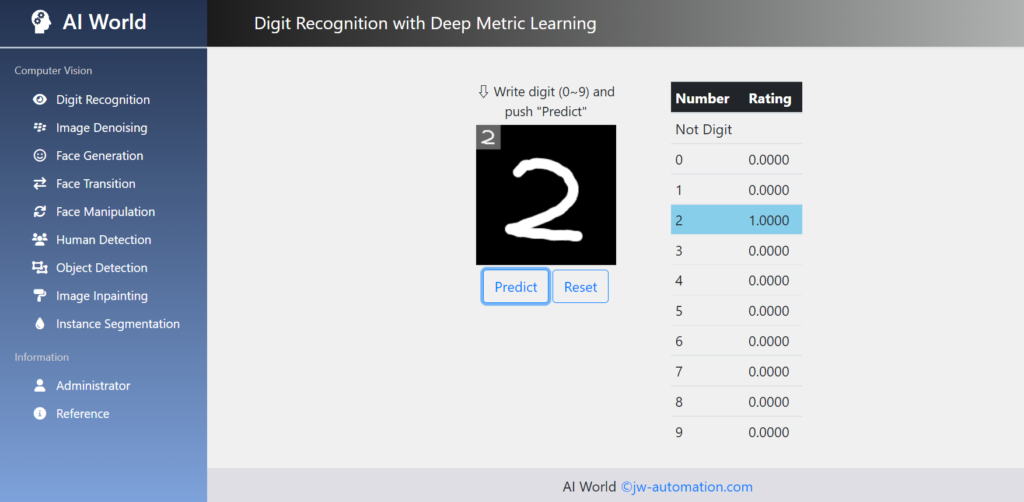
Task: Click the arrows icon for Face Transition
Action: pos(40,184)
